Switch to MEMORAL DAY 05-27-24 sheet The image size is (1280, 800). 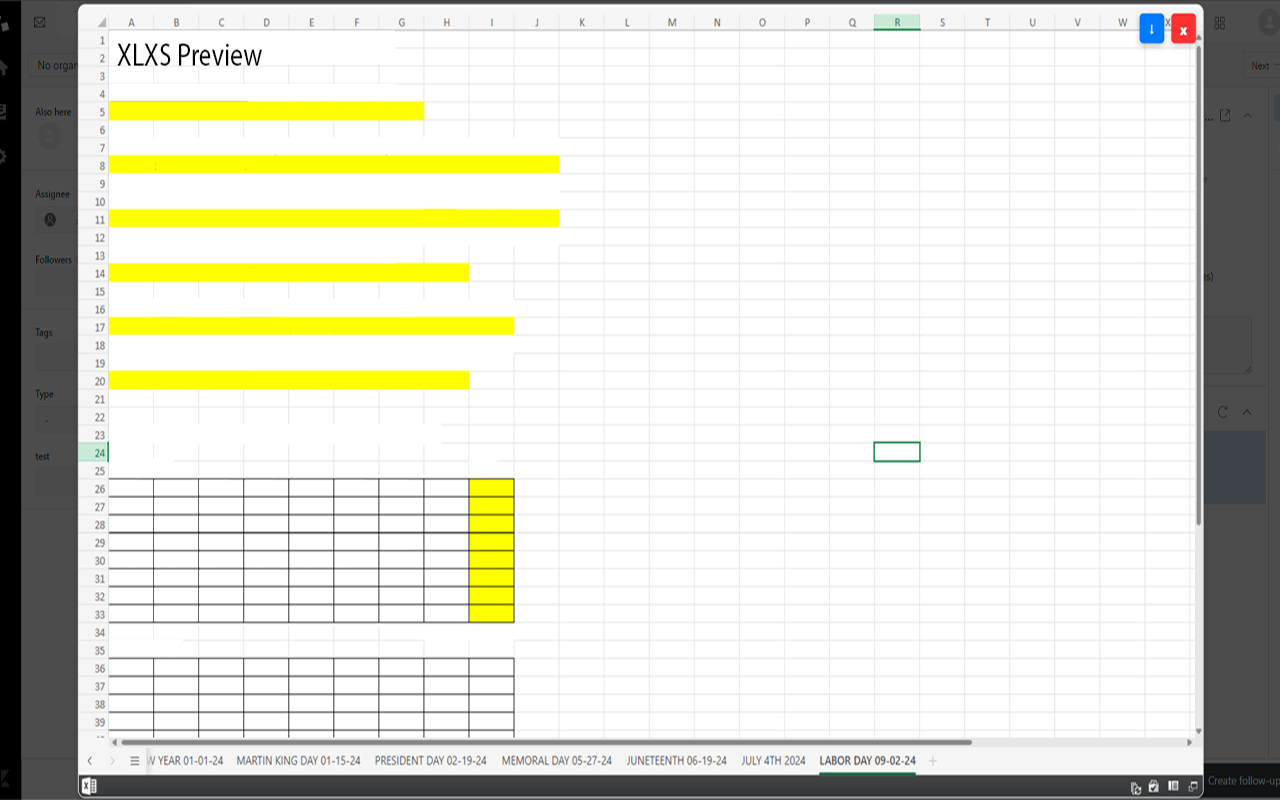click(x=557, y=761)
